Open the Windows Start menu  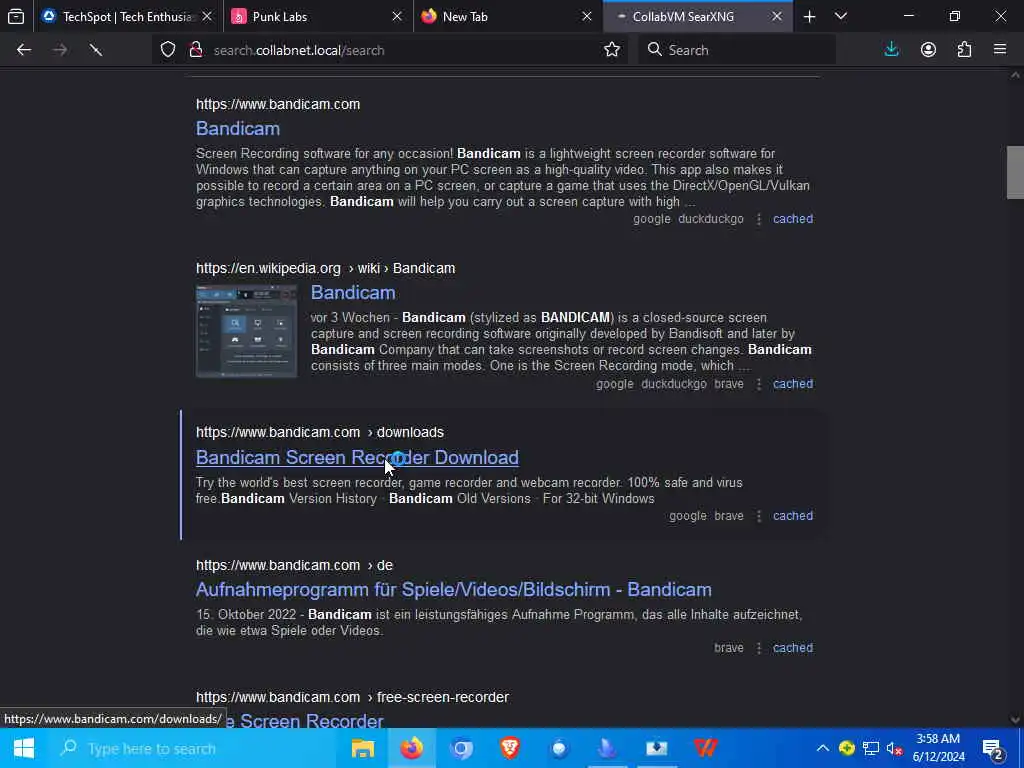tap(24, 748)
